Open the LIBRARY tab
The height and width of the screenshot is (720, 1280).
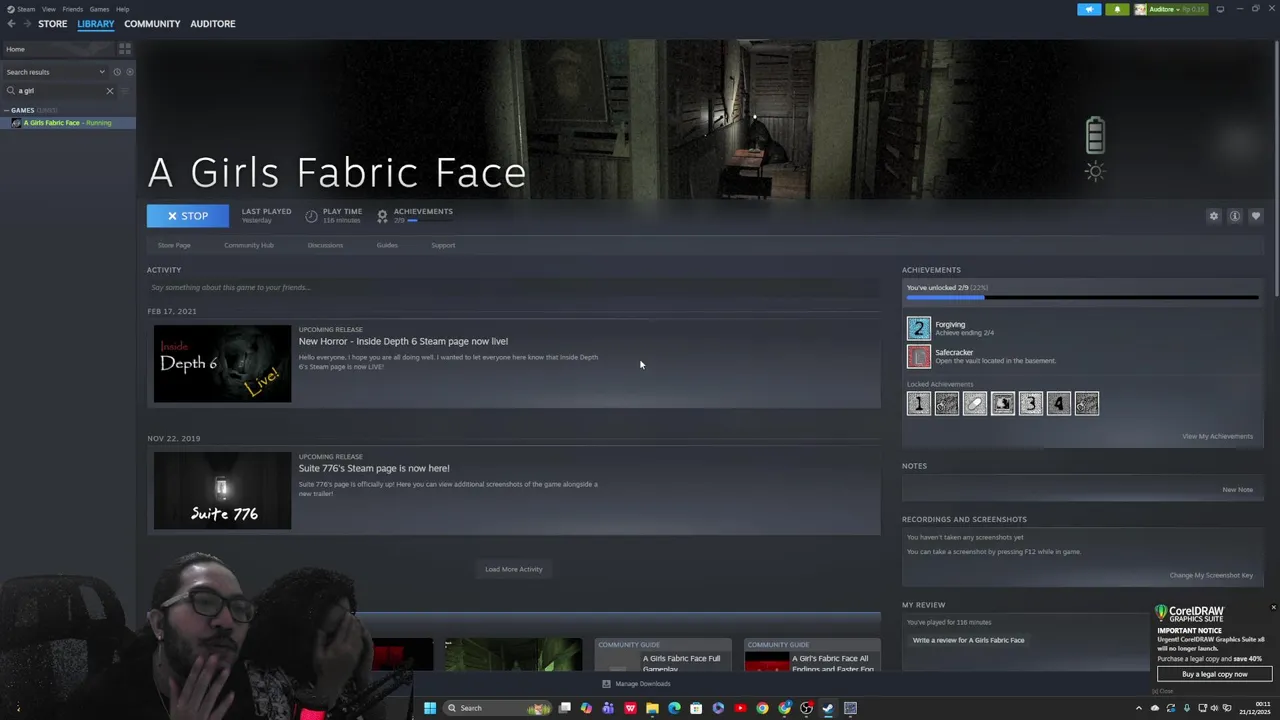[x=96, y=24]
